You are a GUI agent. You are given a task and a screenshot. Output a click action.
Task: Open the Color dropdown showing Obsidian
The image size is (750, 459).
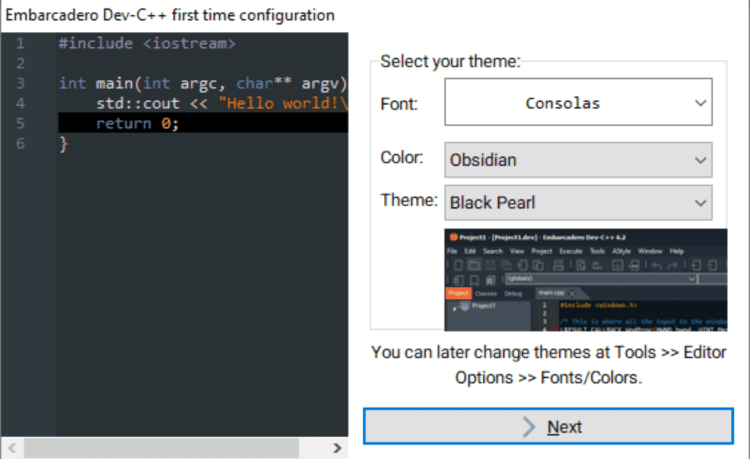tap(578, 160)
